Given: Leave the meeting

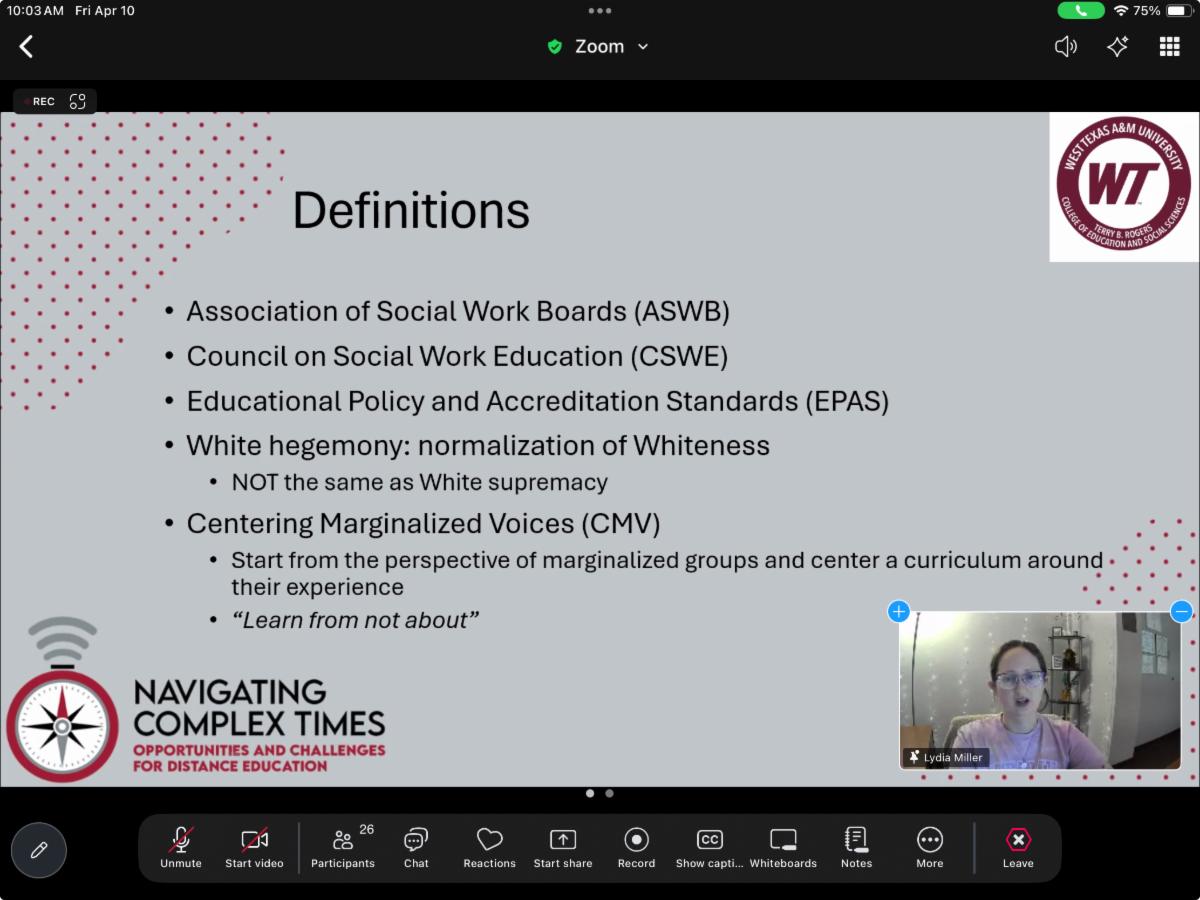Looking at the screenshot, I should pyautogui.click(x=1018, y=848).
